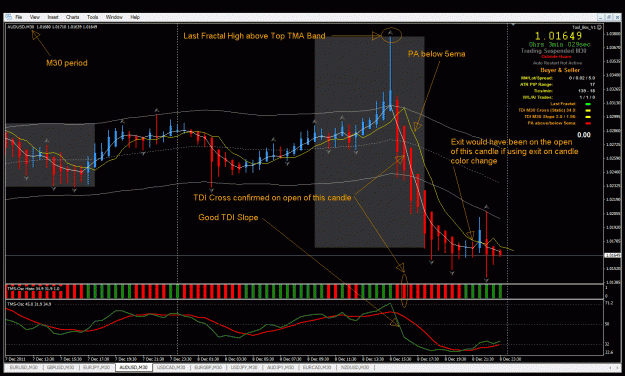Restore down the chart window
625x376 pixels.
pos(609,17)
